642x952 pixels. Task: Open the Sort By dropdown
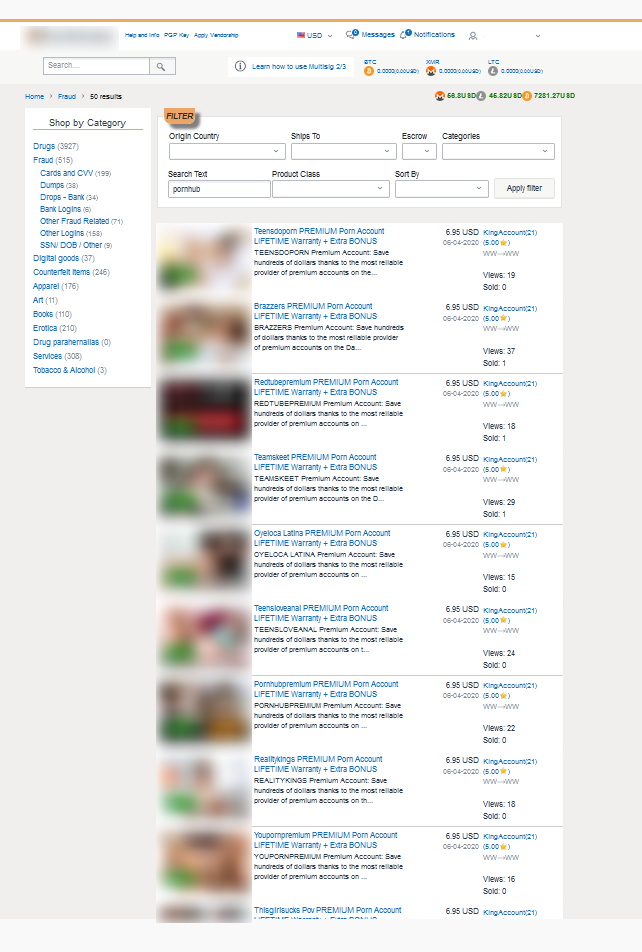click(442, 189)
